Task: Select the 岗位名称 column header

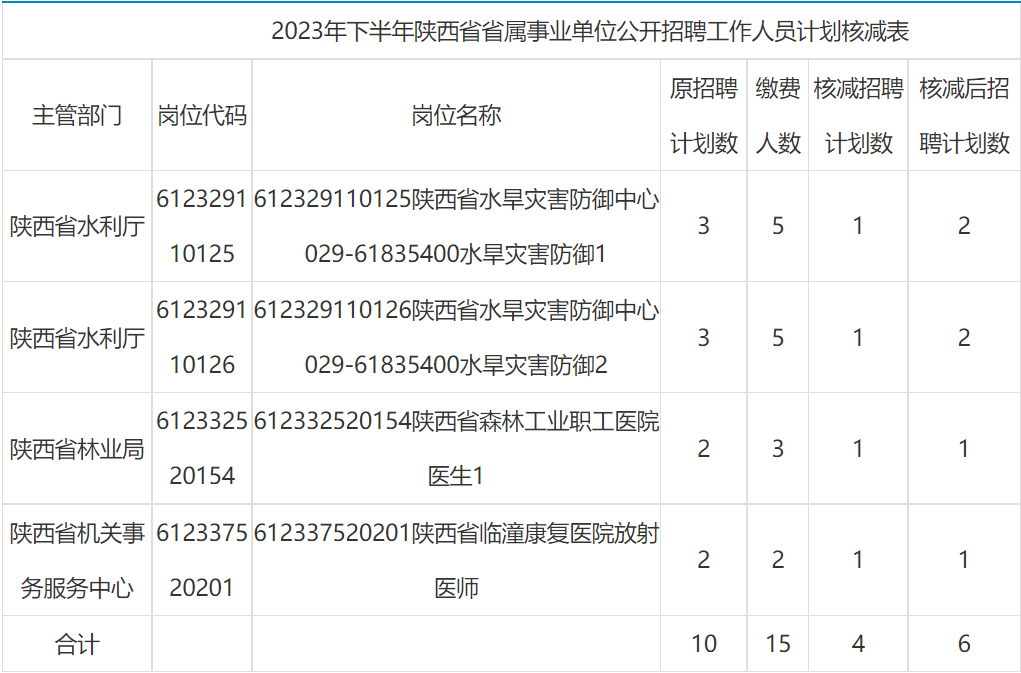Action: tap(456, 115)
